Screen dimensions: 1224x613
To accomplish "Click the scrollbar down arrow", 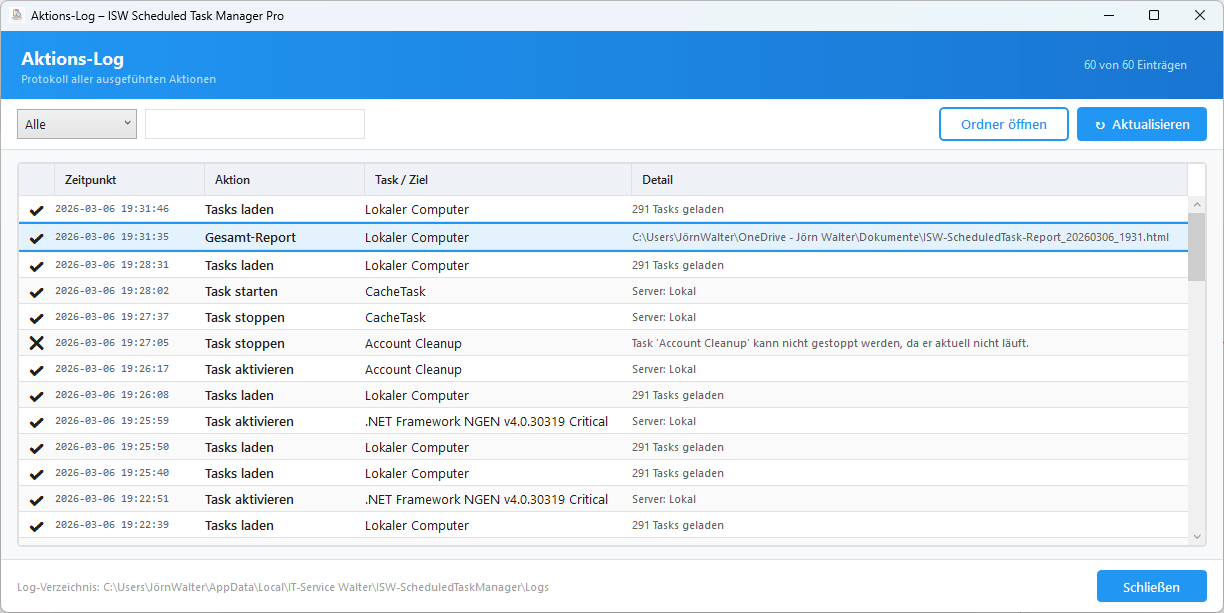I will pyautogui.click(x=1197, y=537).
